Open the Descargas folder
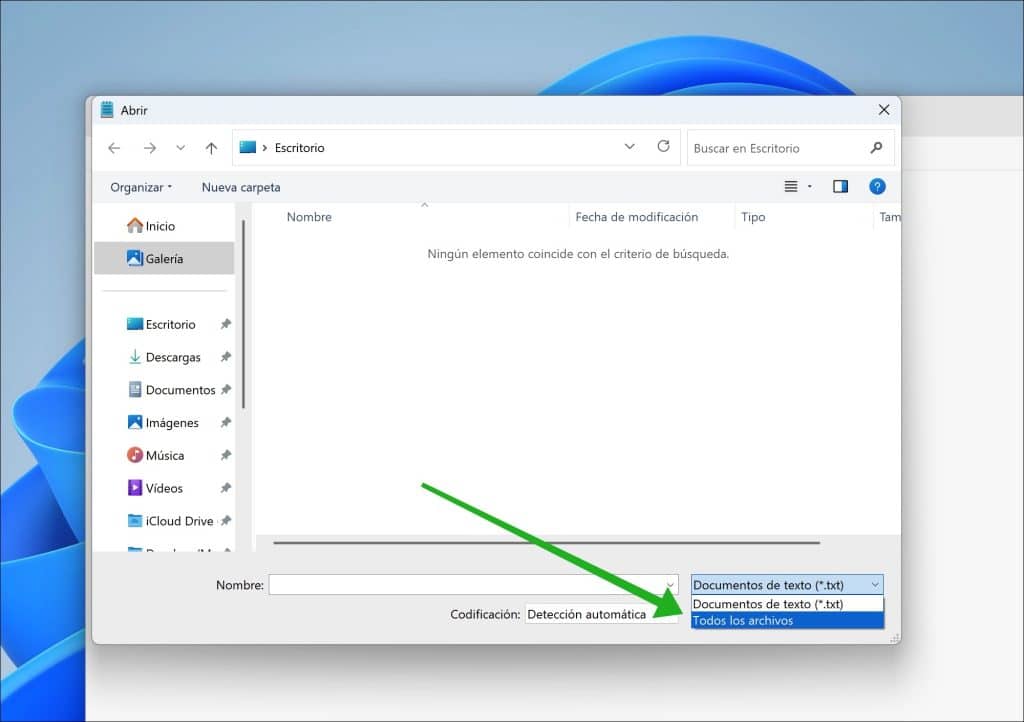 [163, 357]
